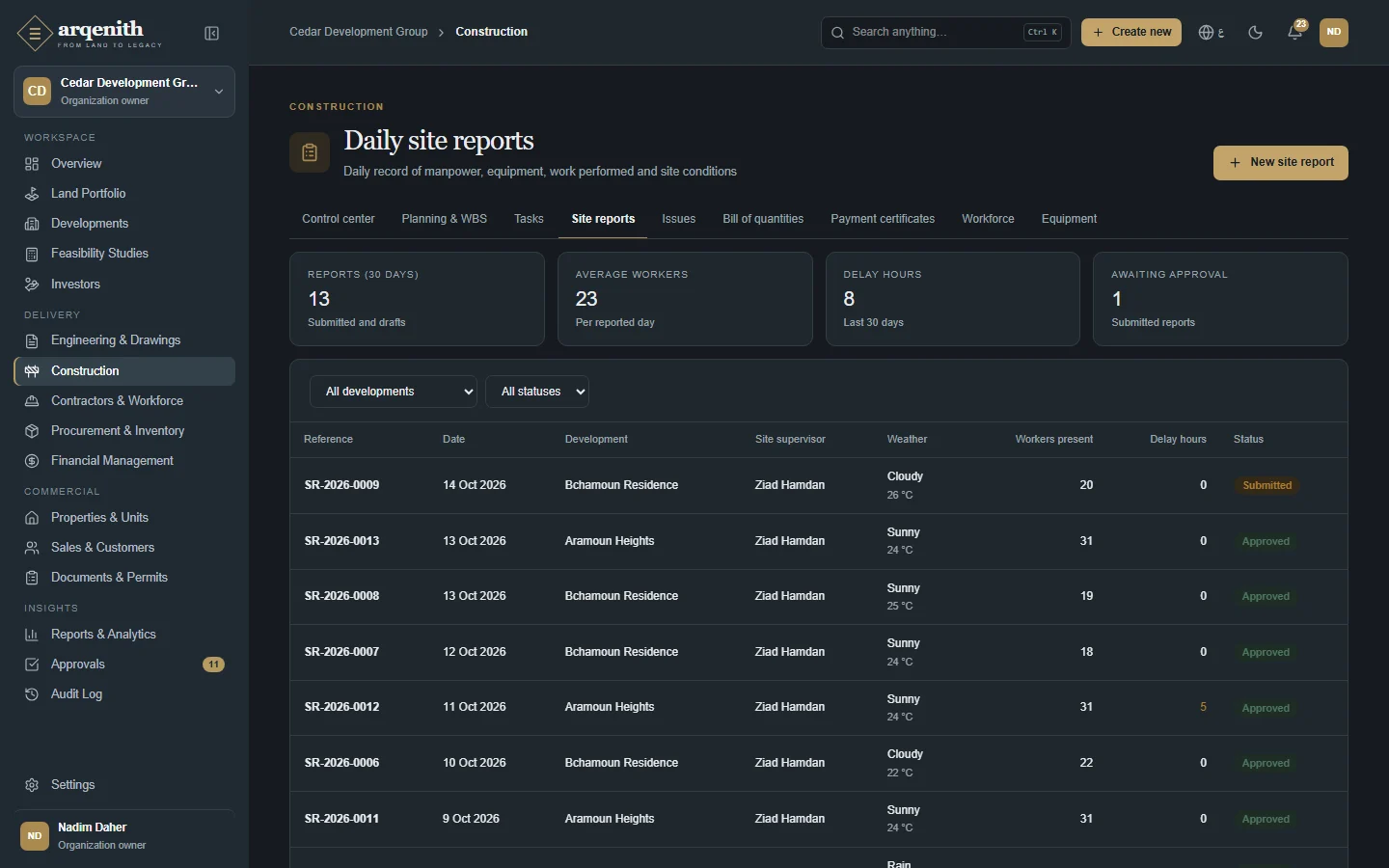Collapse the sidebar panel icon
Screen dimensions: 1389x868
(212, 34)
